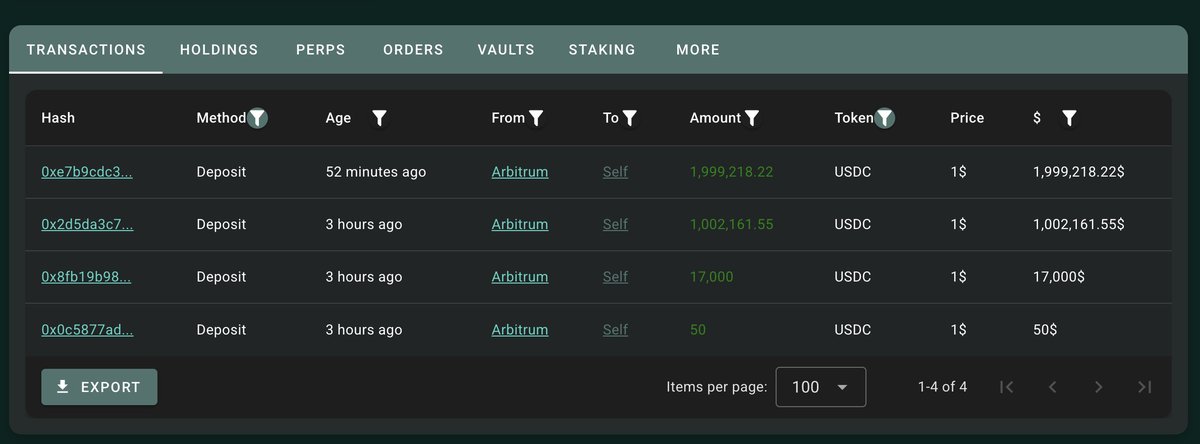This screenshot has width=1200, height=444.
Task: Click the EXPORT button
Action: point(99,387)
